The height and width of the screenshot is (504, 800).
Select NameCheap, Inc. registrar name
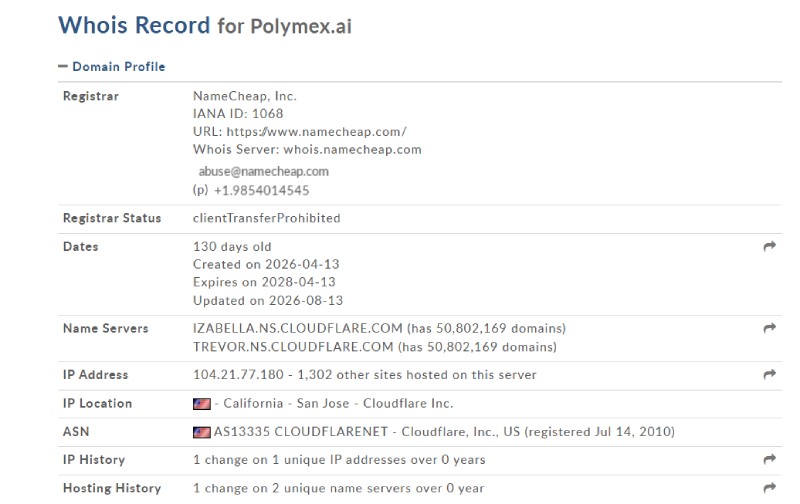click(244, 96)
